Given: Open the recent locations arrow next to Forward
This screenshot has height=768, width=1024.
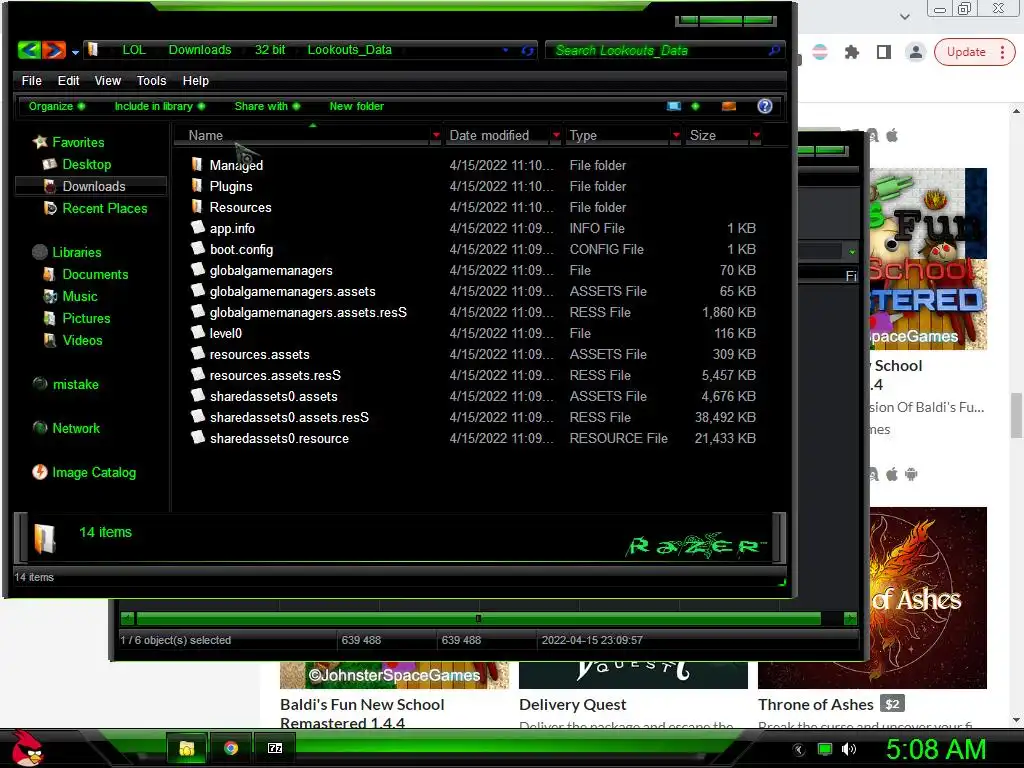Looking at the screenshot, I should 75,52.
